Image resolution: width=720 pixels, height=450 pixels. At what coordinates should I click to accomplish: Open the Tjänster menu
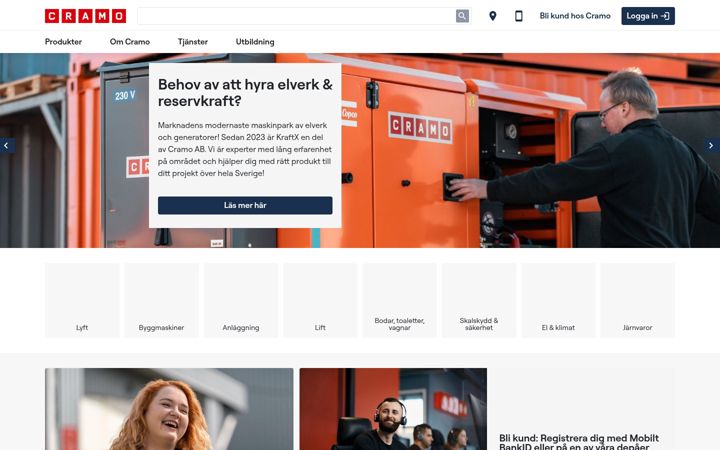193,42
